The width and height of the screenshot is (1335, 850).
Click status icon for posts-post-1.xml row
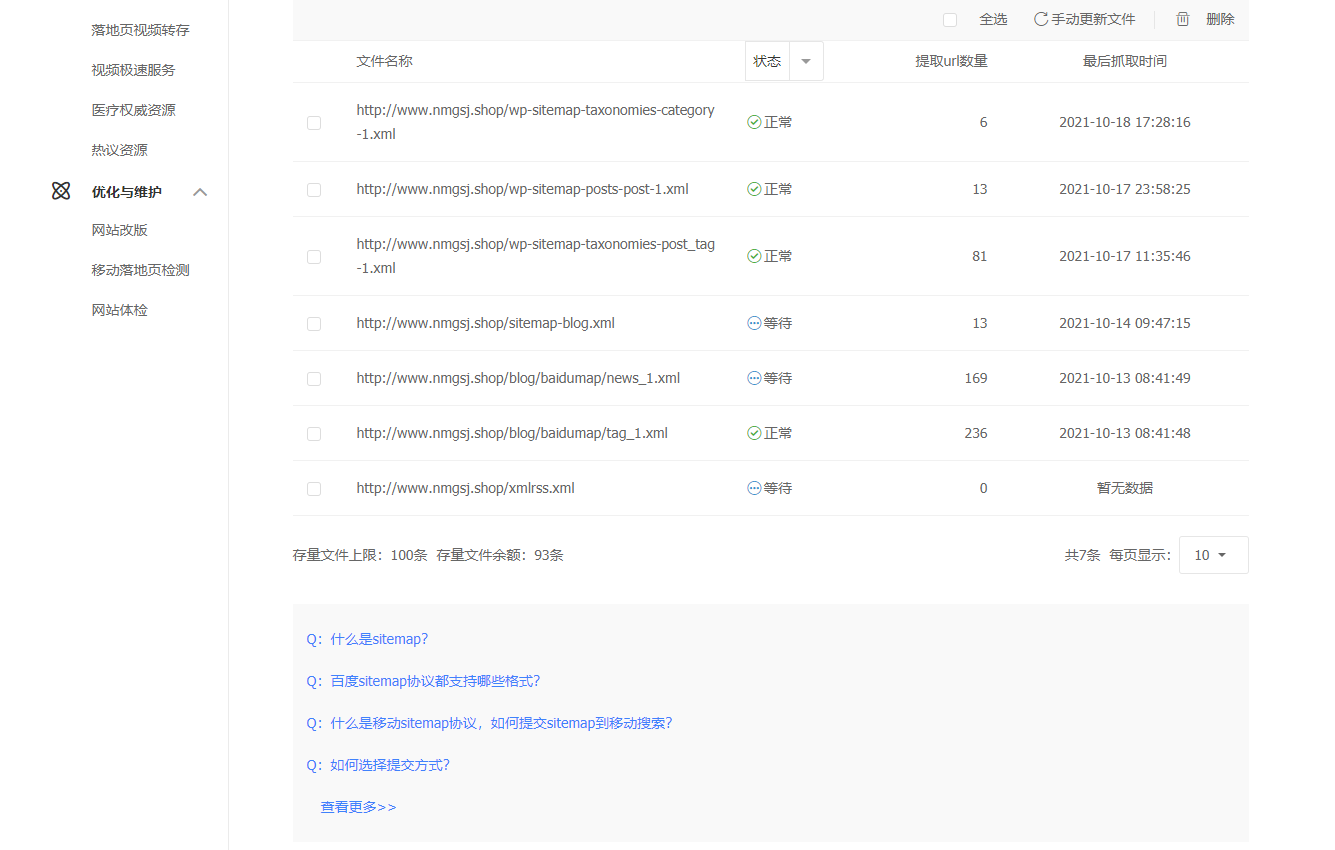tap(754, 189)
